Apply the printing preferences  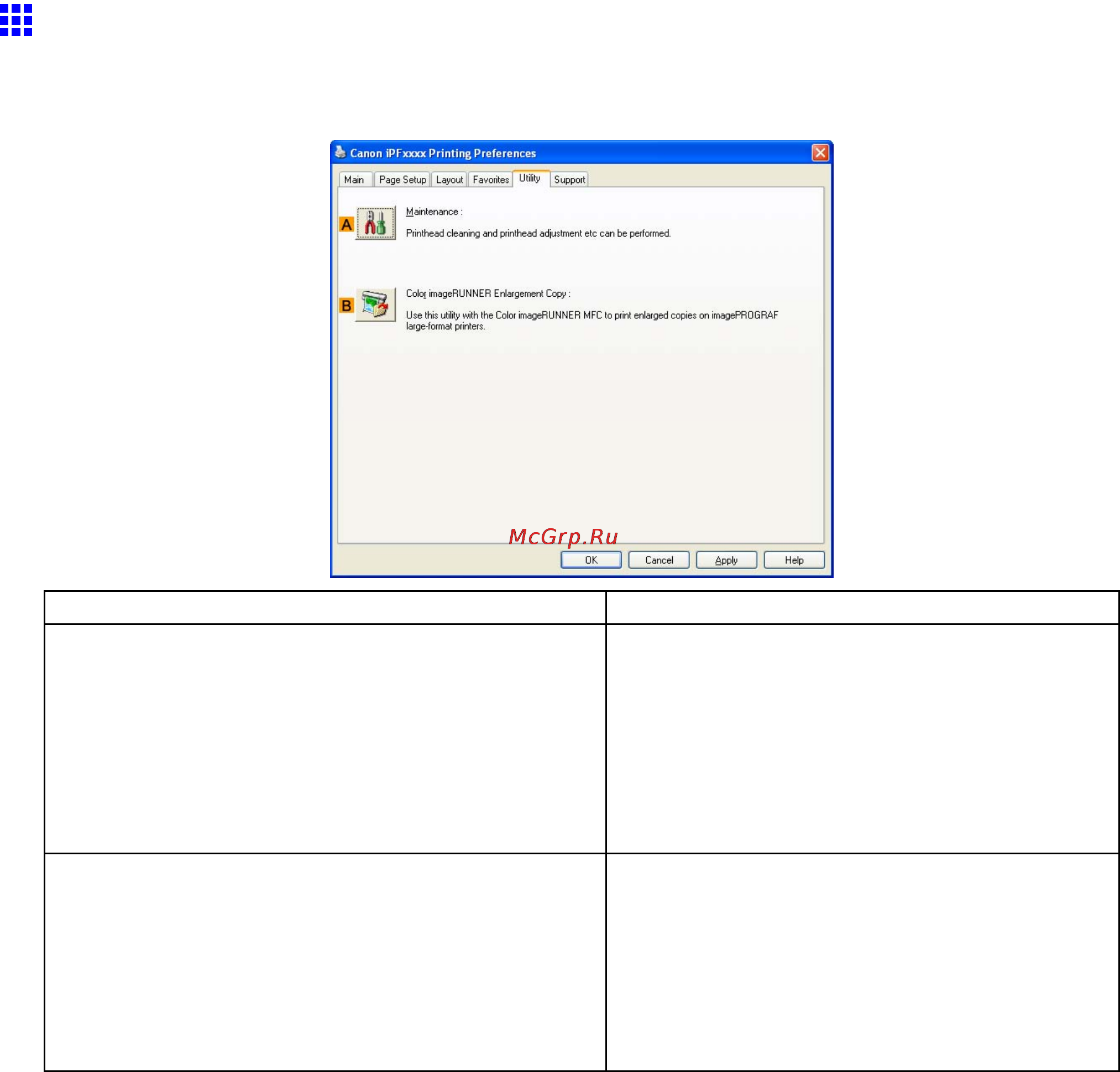click(726, 560)
